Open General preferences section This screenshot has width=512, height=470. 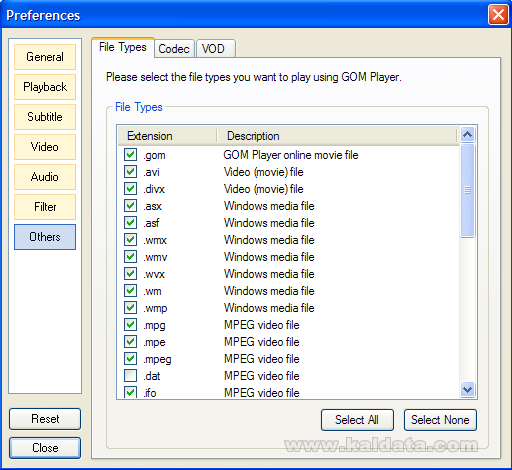click(45, 57)
